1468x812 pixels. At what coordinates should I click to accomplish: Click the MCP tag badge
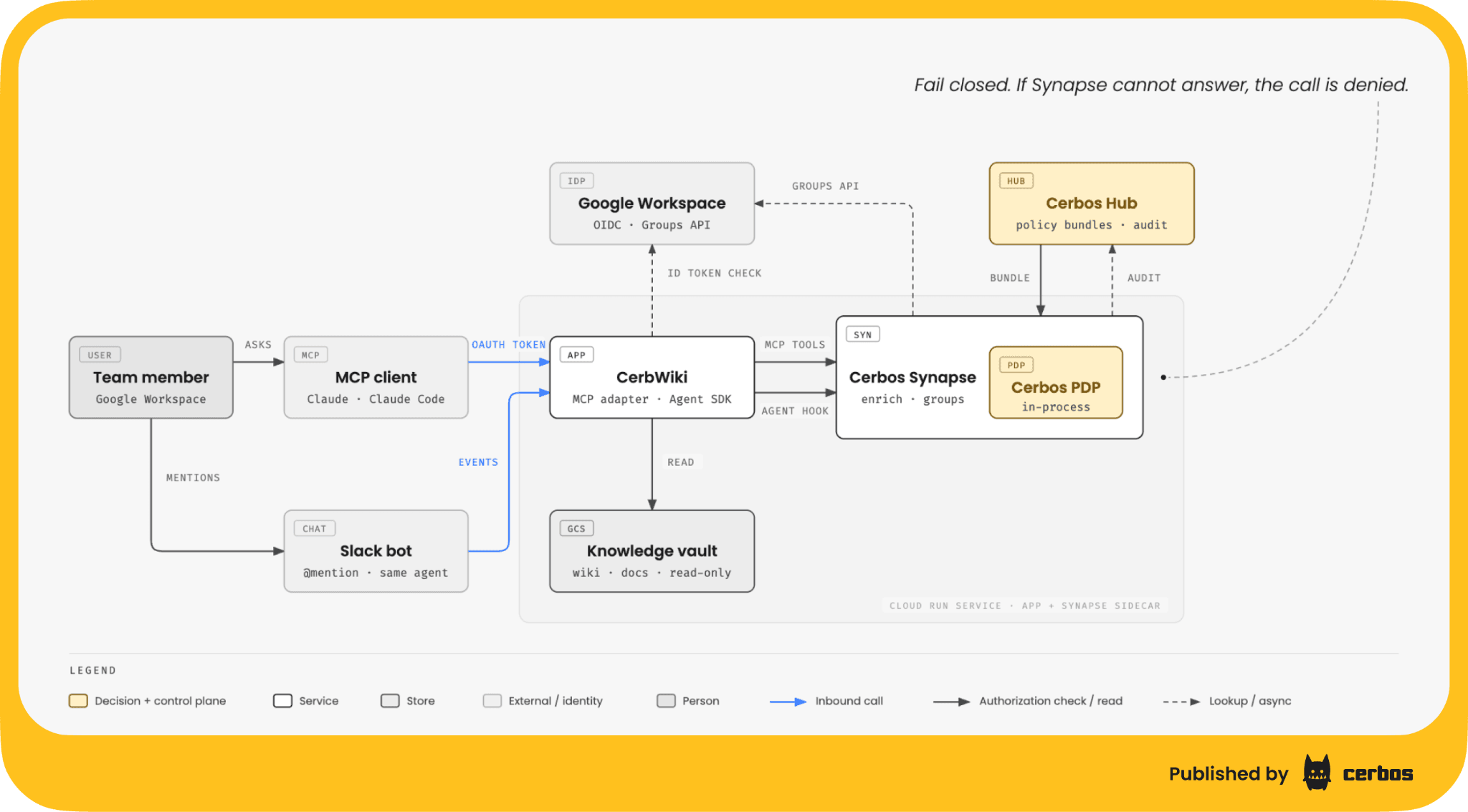point(310,355)
